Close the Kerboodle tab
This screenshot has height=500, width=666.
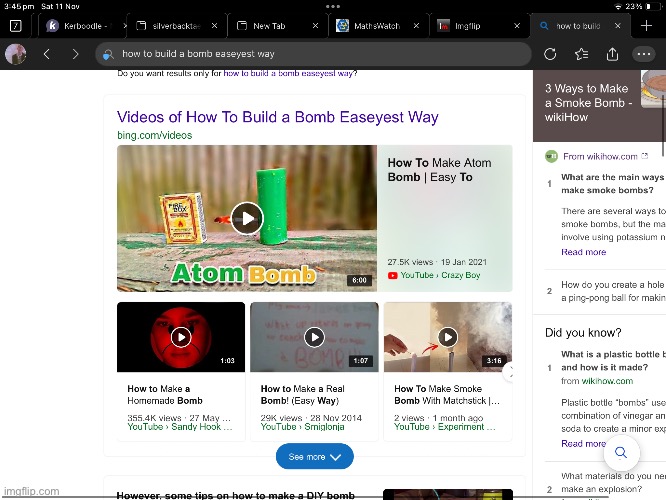(124, 25)
